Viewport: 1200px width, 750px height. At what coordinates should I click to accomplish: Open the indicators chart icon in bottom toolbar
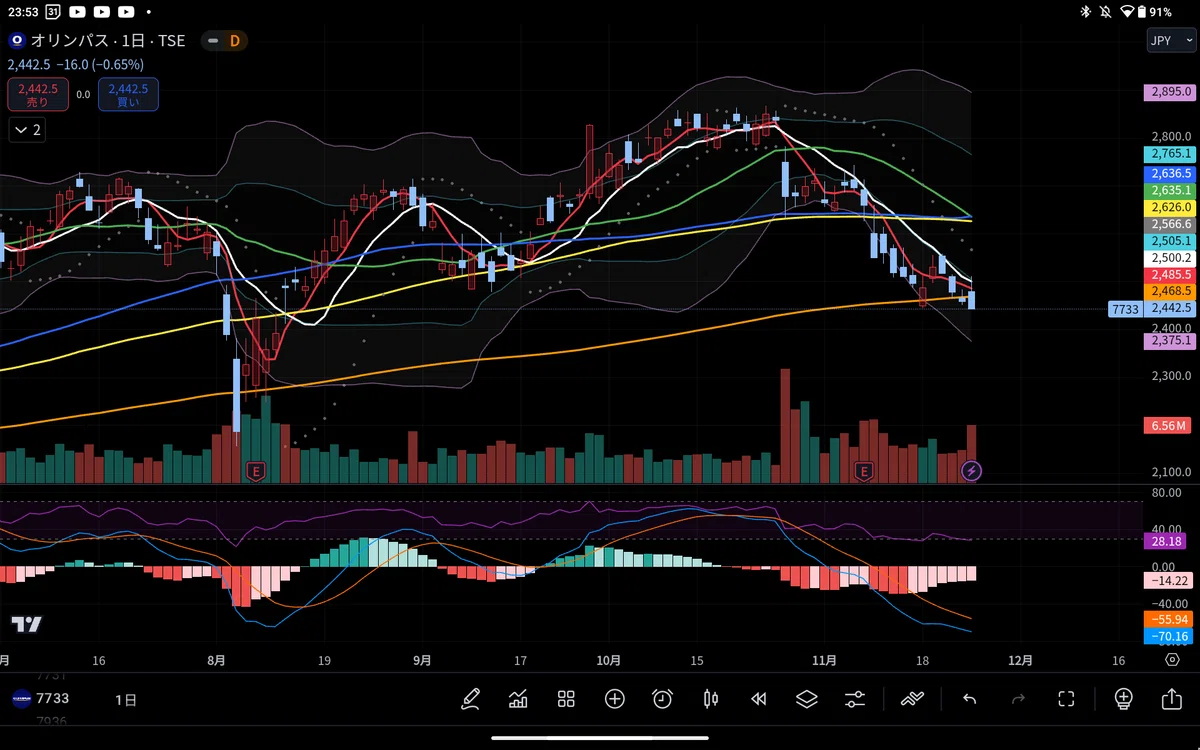tap(518, 699)
